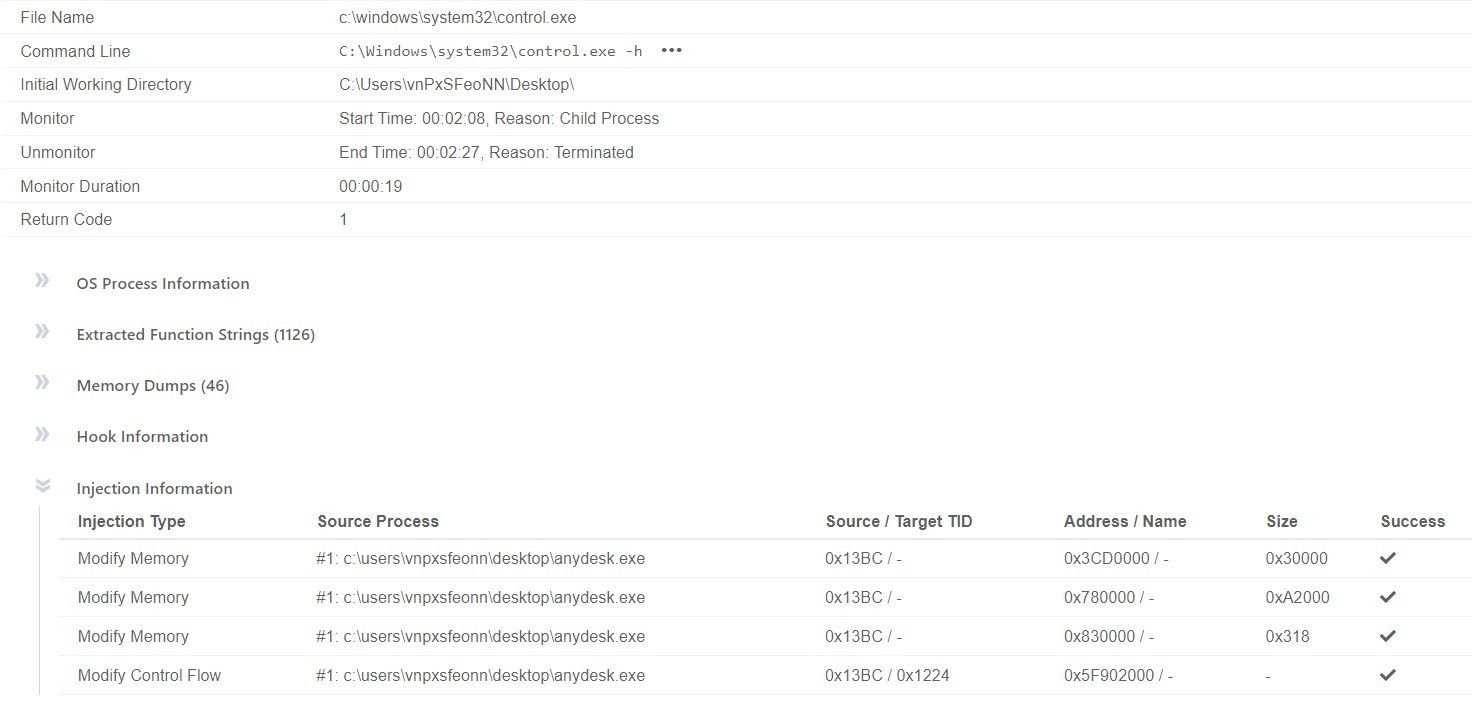This screenshot has width=1472, height=712.
Task: Click the Size column header
Action: click(x=1281, y=521)
